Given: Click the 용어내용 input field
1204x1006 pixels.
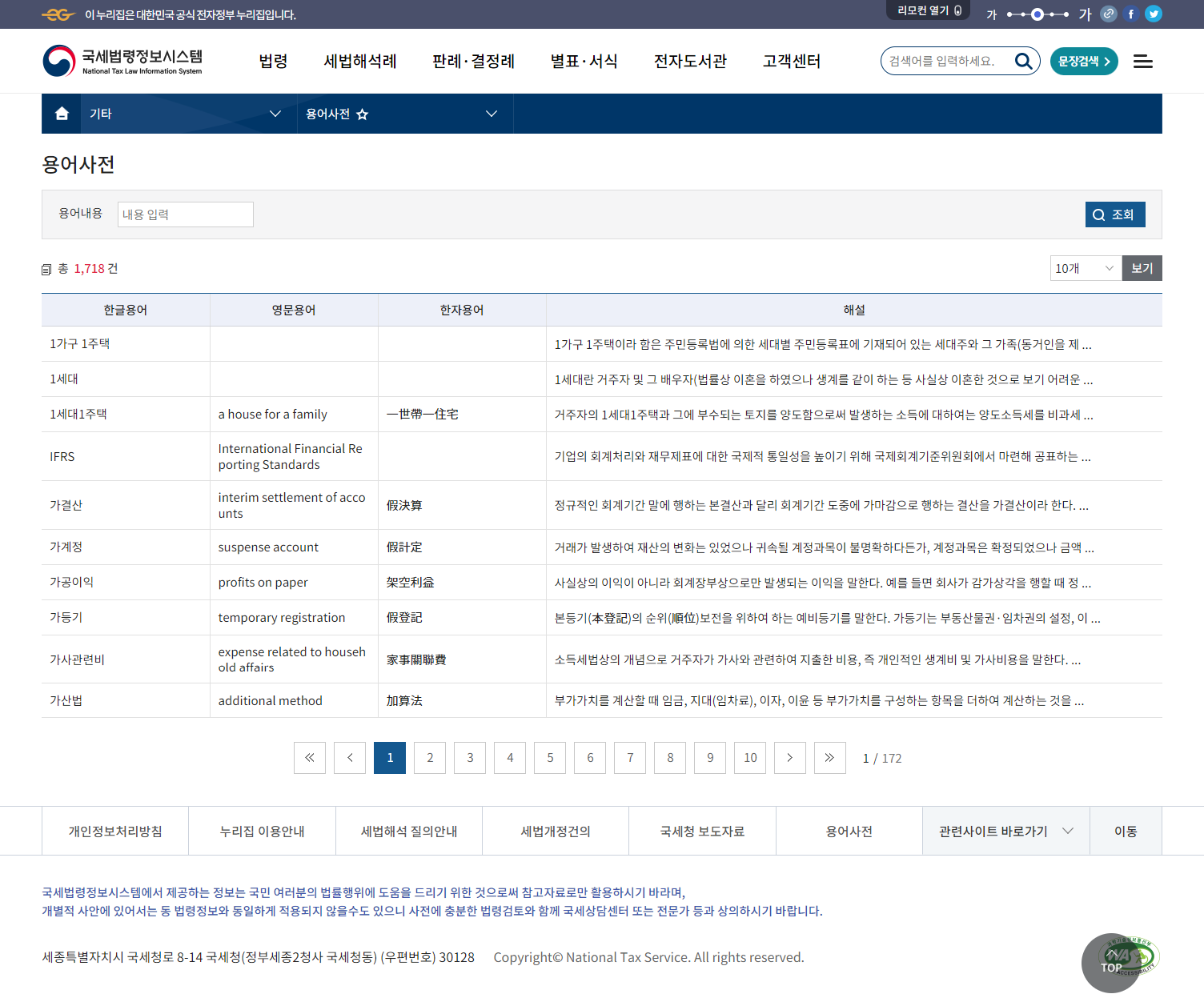Looking at the screenshot, I should coord(186,214).
